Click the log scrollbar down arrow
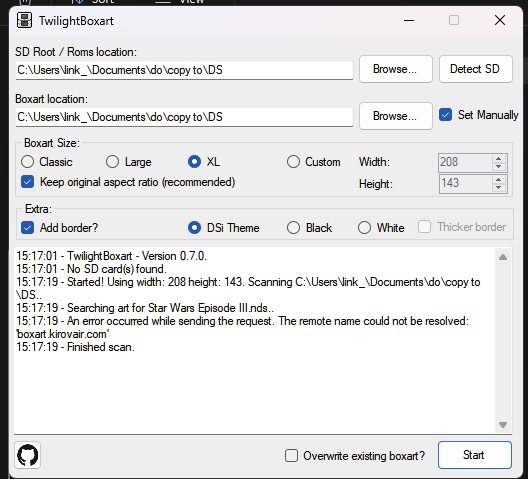This screenshot has height=479, width=528. tap(503, 425)
